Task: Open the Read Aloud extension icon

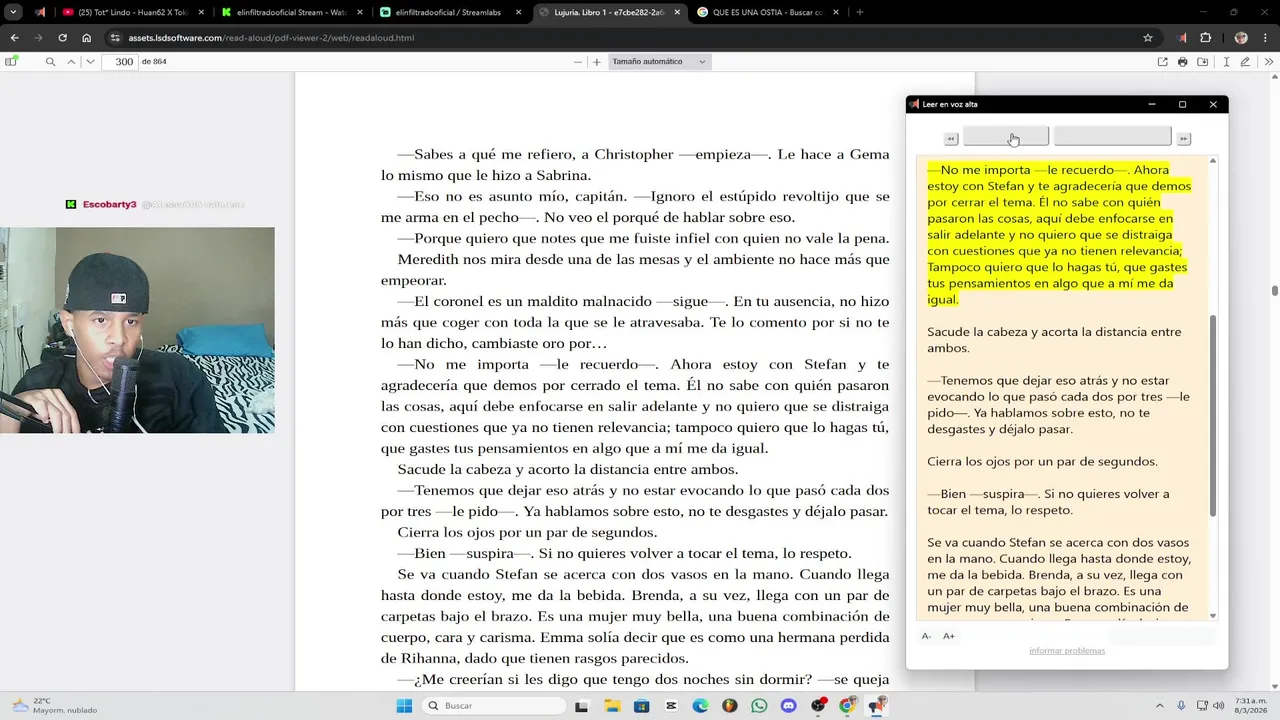Action: pyautogui.click(x=1183, y=38)
